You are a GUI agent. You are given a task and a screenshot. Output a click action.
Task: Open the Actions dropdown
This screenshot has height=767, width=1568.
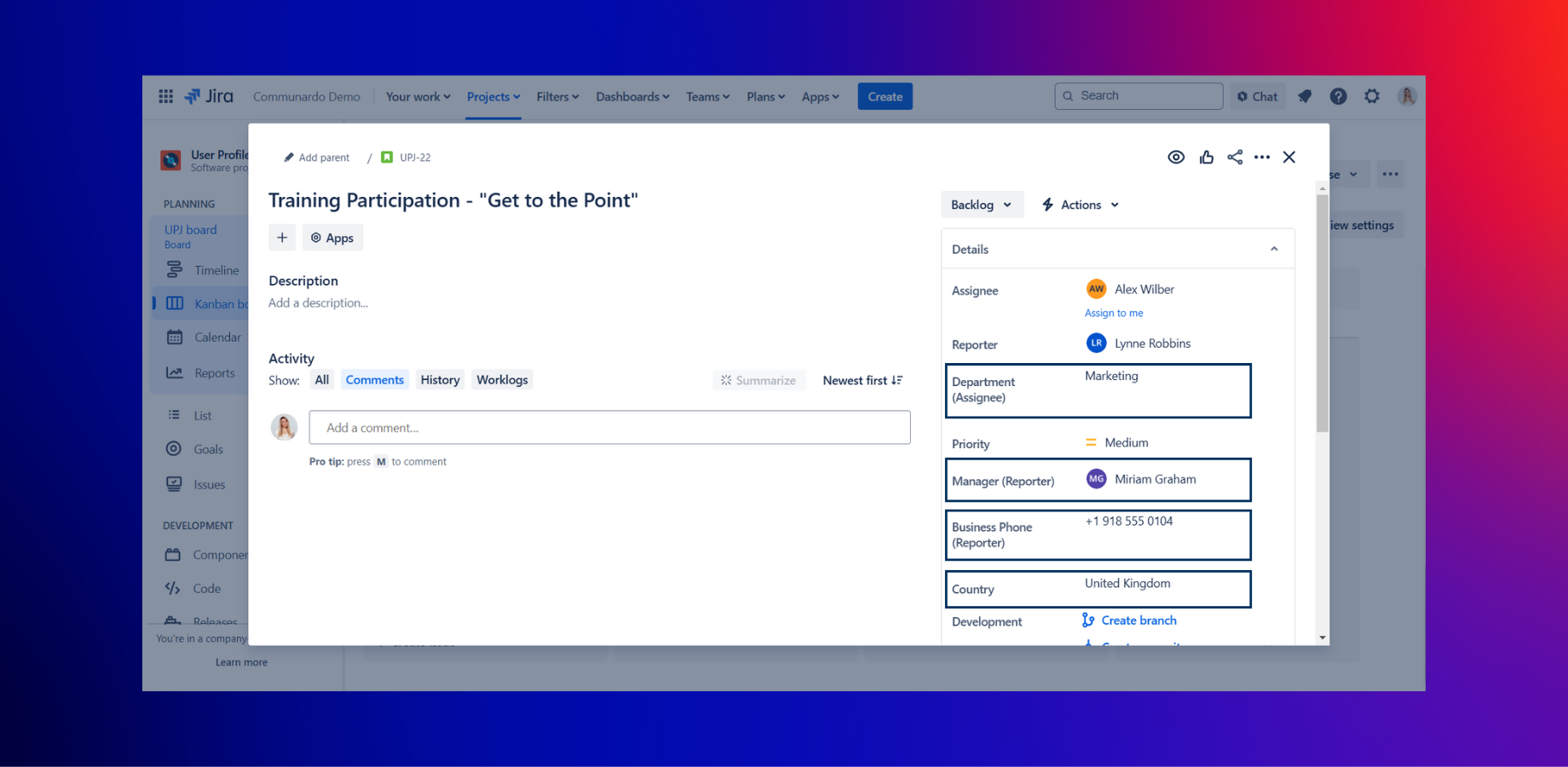pyautogui.click(x=1080, y=205)
